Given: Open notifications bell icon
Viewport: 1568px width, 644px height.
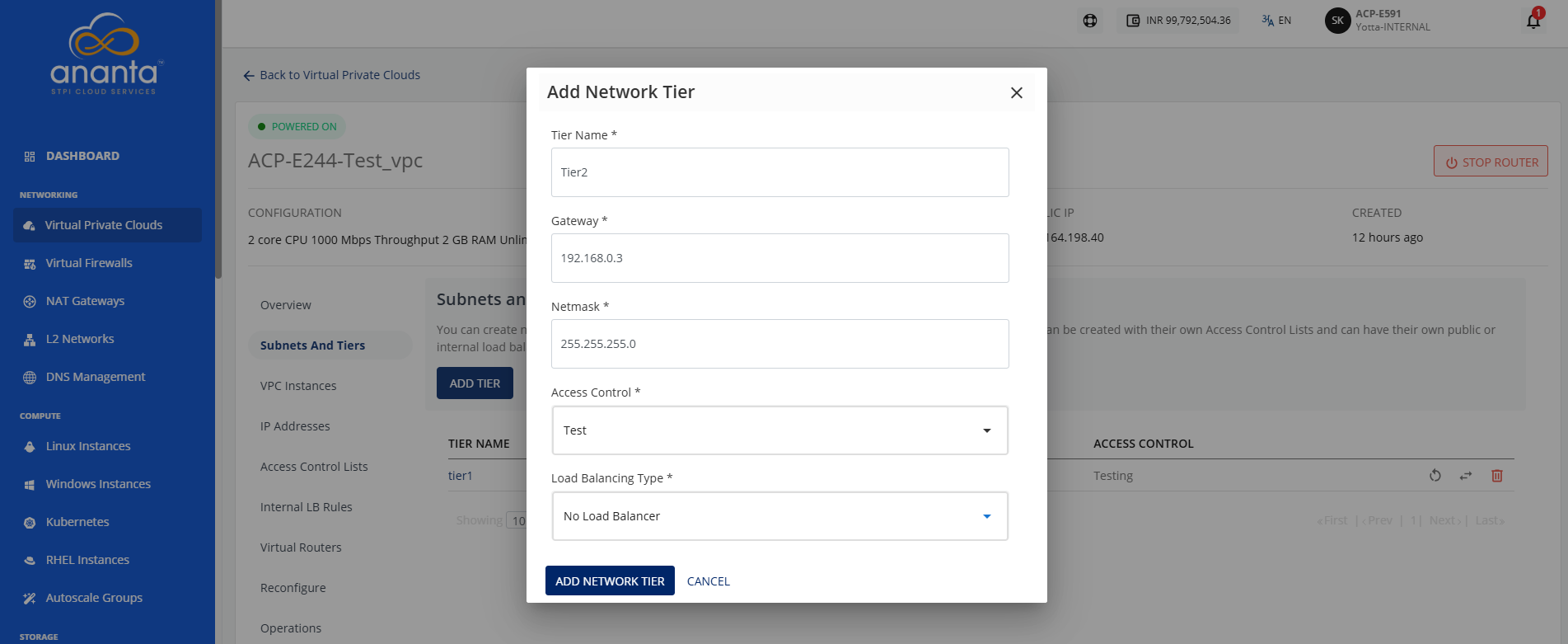Looking at the screenshot, I should tap(1533, 21).
